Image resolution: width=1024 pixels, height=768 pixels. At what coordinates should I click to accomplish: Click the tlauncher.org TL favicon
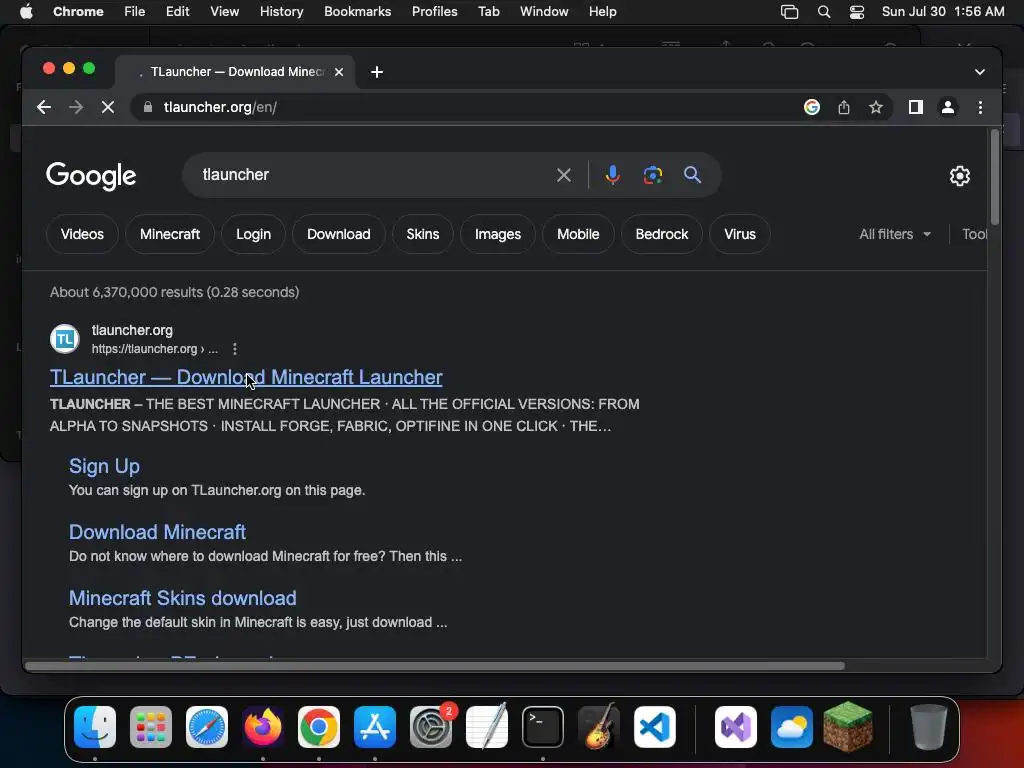(x=65, y=339)
